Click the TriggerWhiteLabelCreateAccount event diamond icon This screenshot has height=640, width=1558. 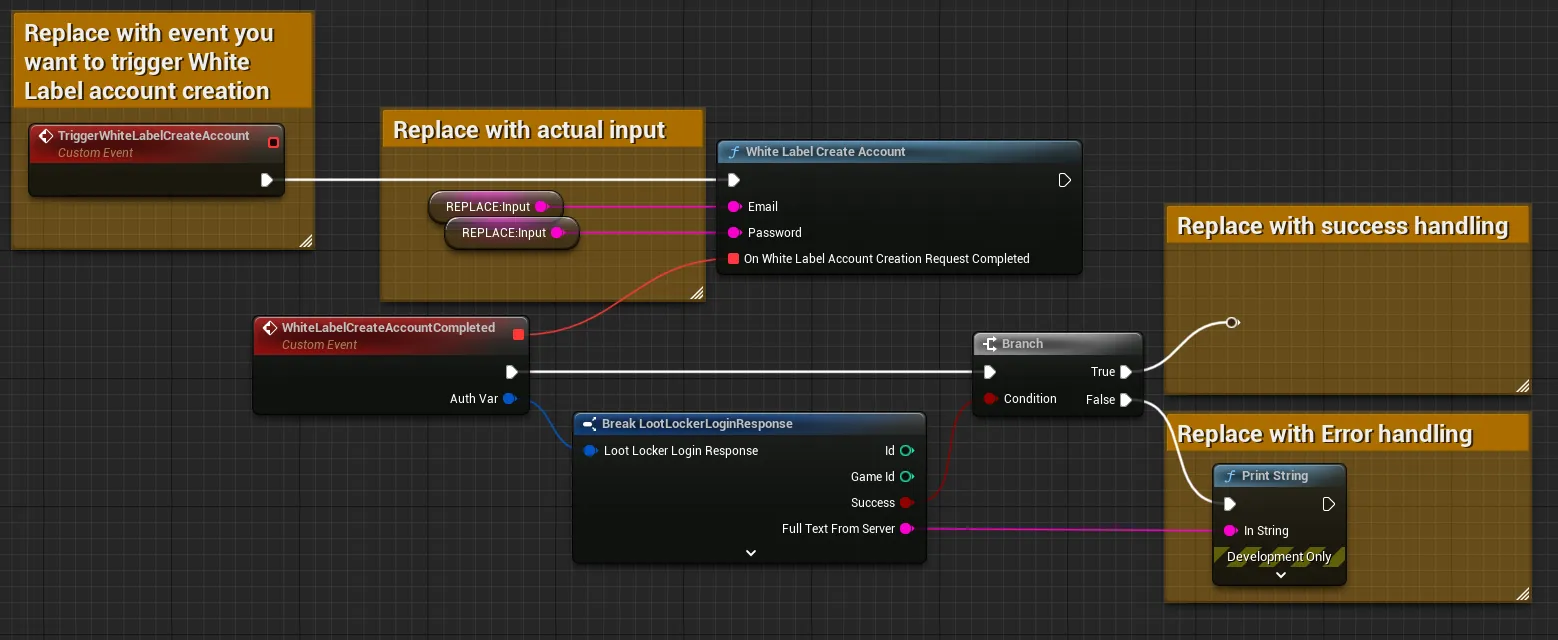[45, 136]
